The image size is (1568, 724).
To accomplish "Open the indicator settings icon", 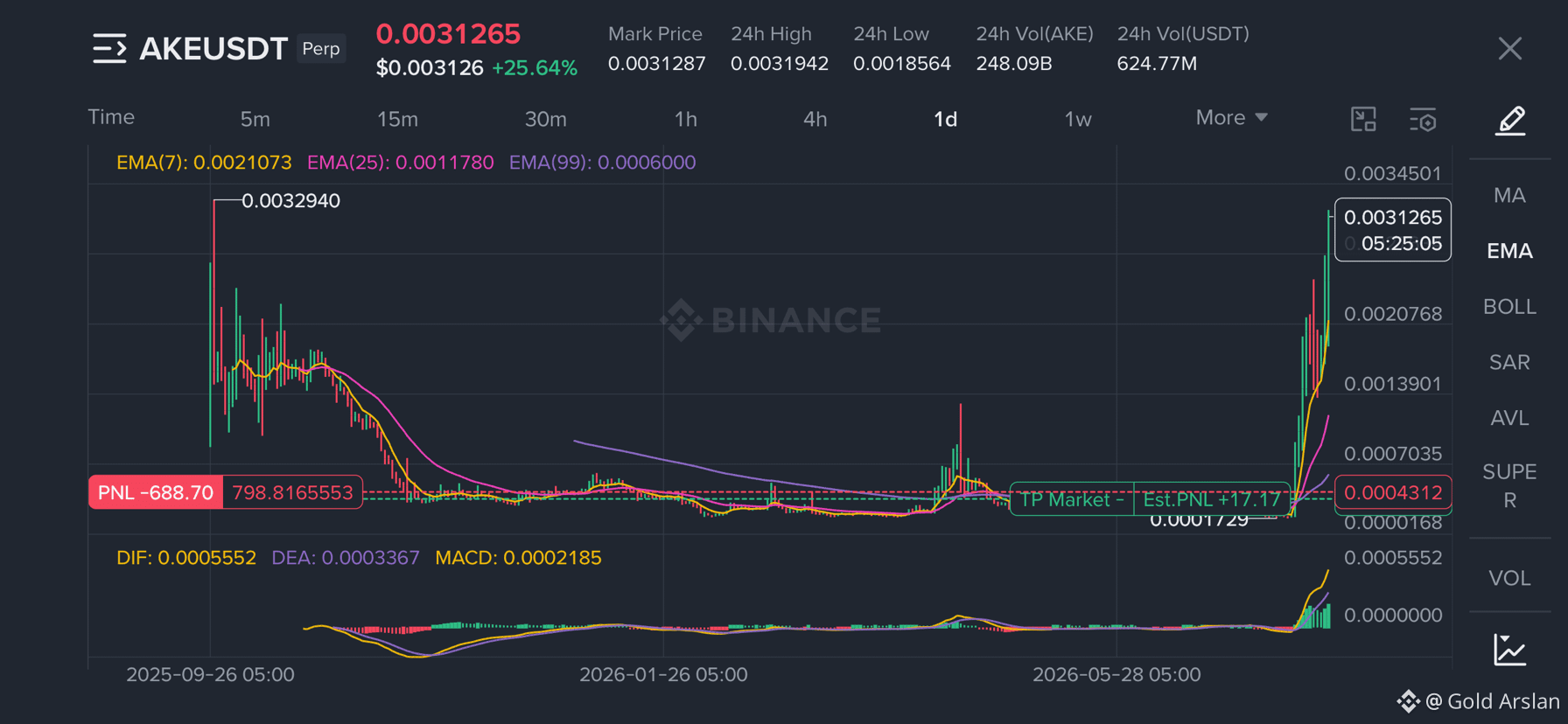I will (1423, 120).
